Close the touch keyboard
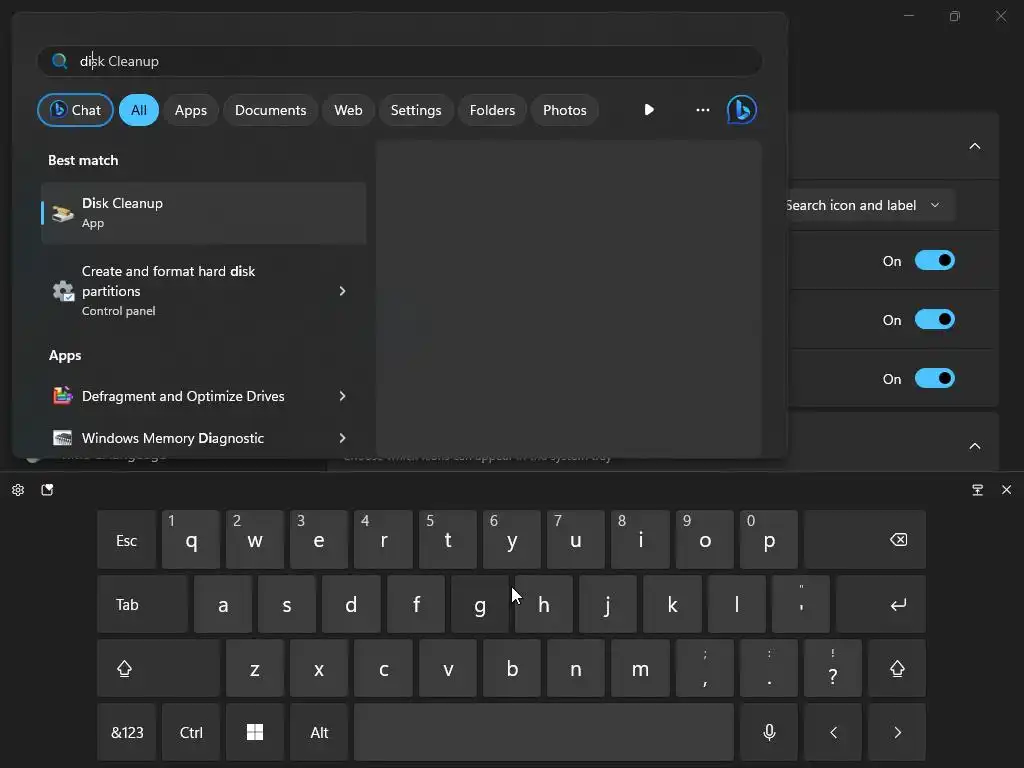Viewport: 1024px width, 768px height. (1006, 490)
